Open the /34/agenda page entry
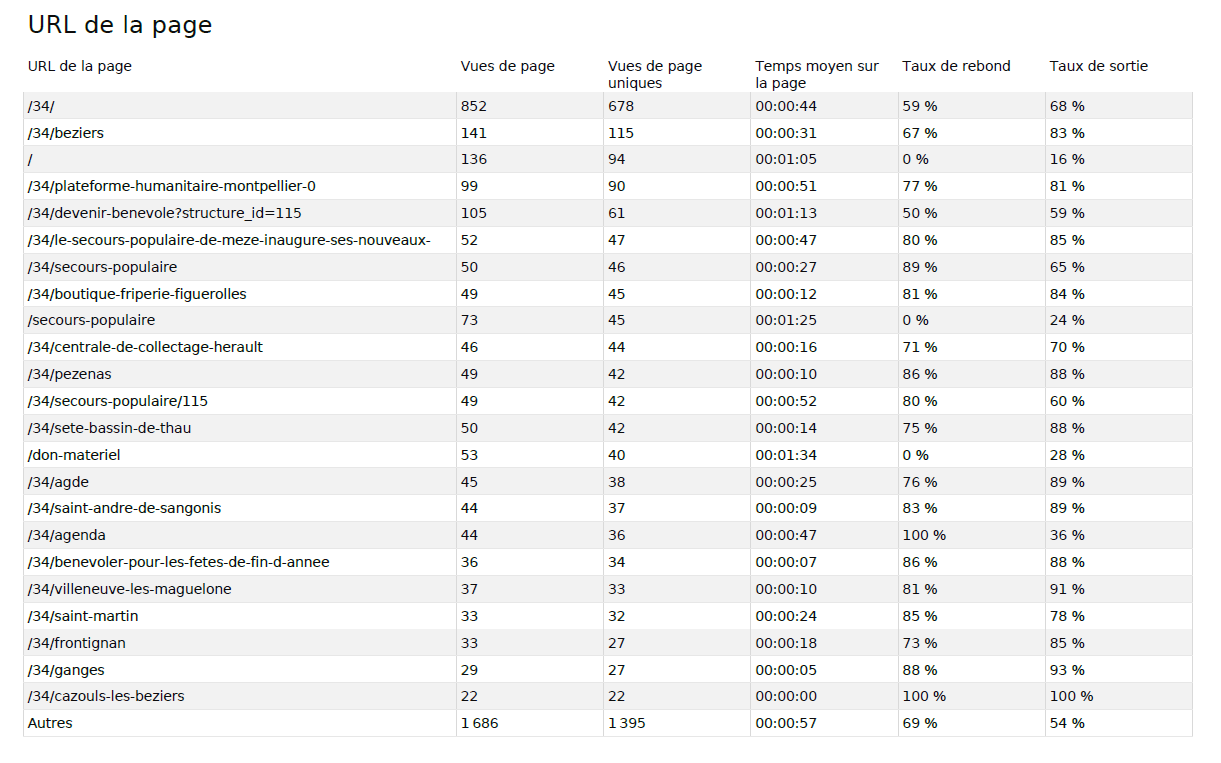The width and height of the screenshot is (1221, 763). (x=67, y=535)
